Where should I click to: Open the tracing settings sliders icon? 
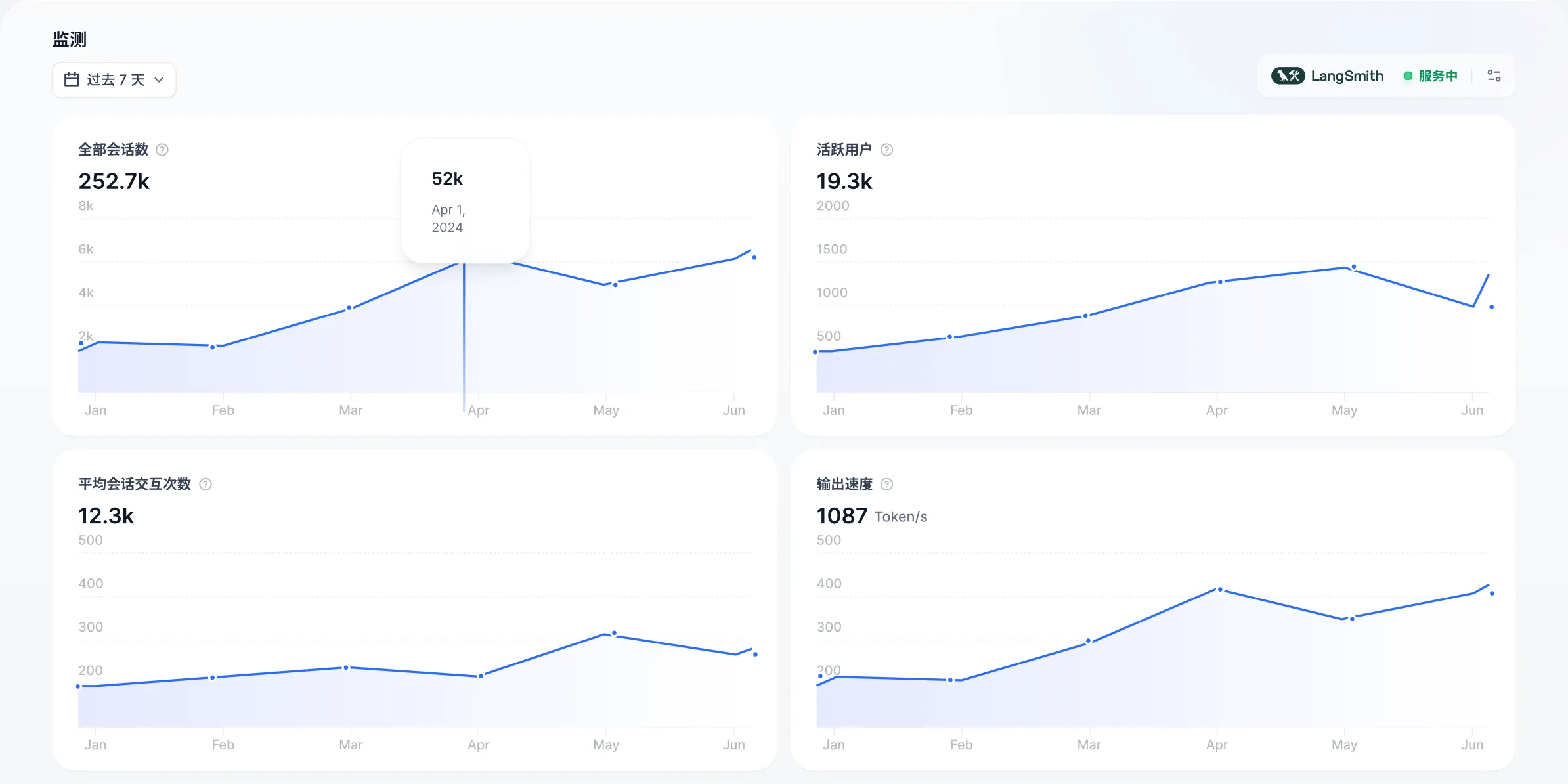click(1494, 76)
